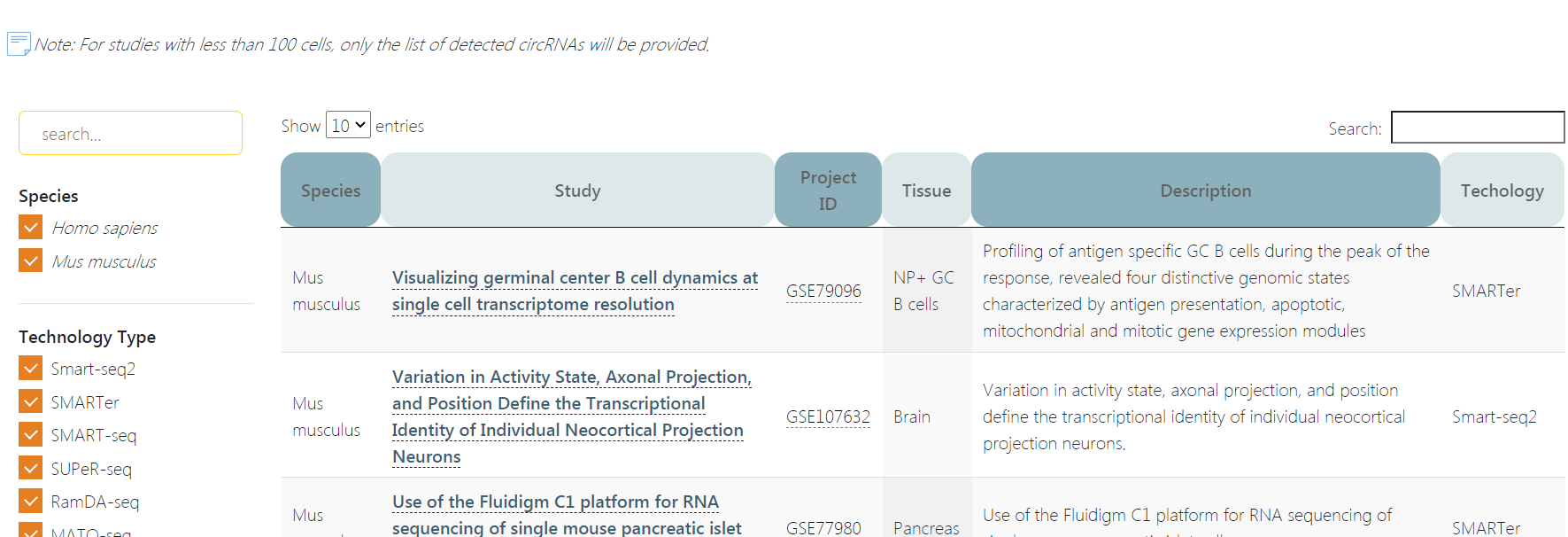
Task: Click the left sidebar search field
Action: (x=130, y=134)
